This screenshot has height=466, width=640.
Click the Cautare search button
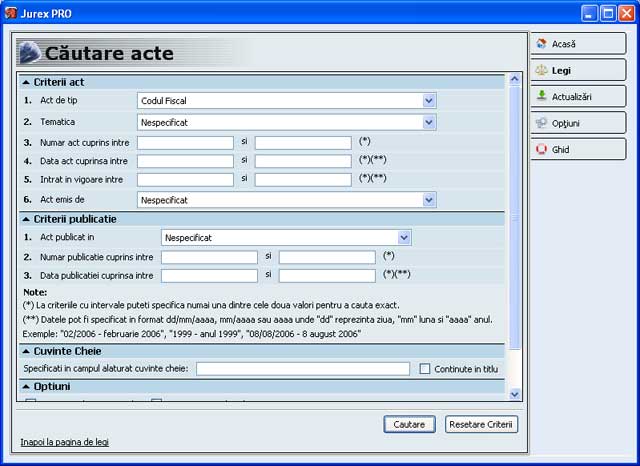[409, 424]
